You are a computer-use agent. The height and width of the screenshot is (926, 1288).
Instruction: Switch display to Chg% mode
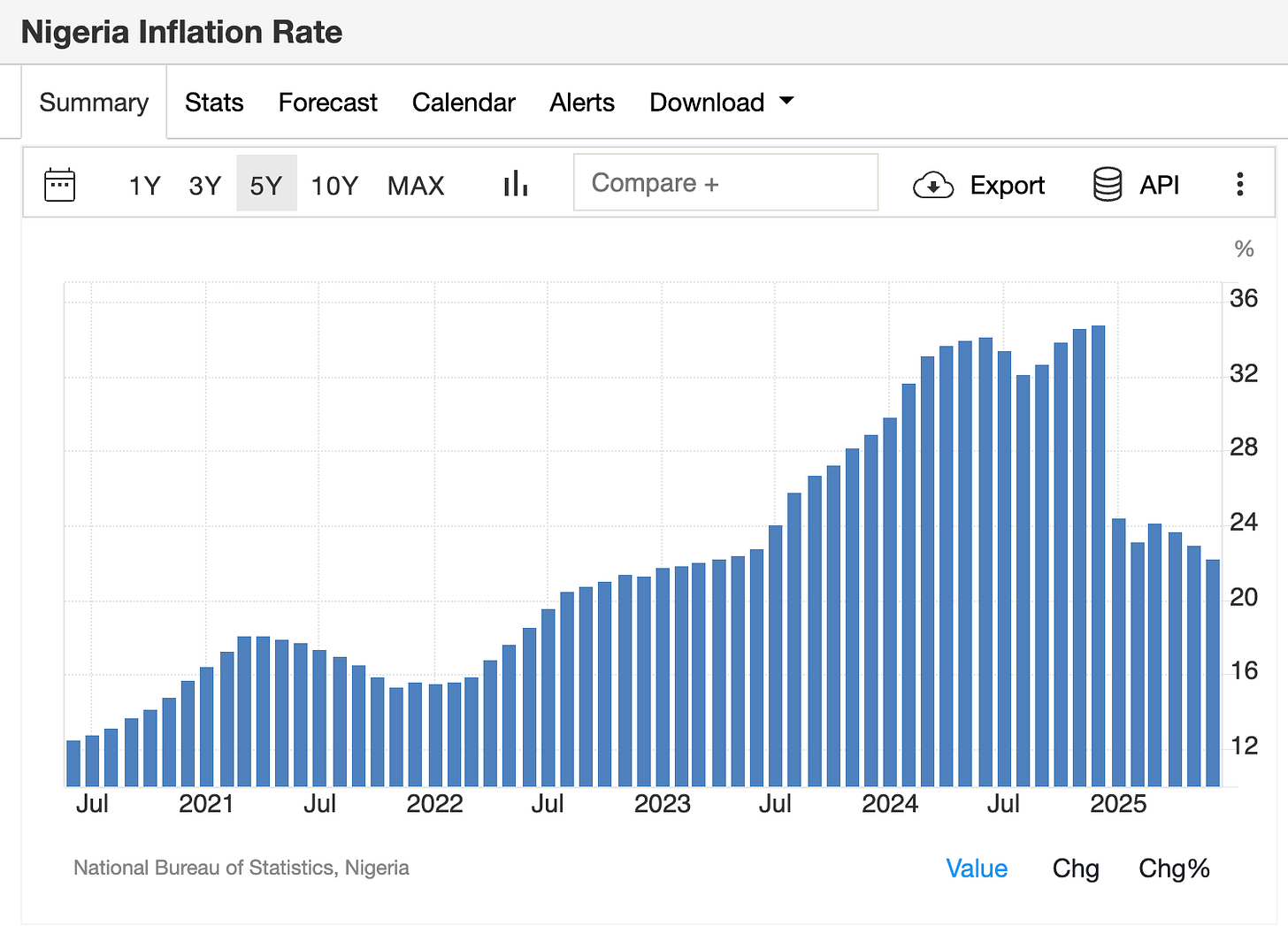1174,869
